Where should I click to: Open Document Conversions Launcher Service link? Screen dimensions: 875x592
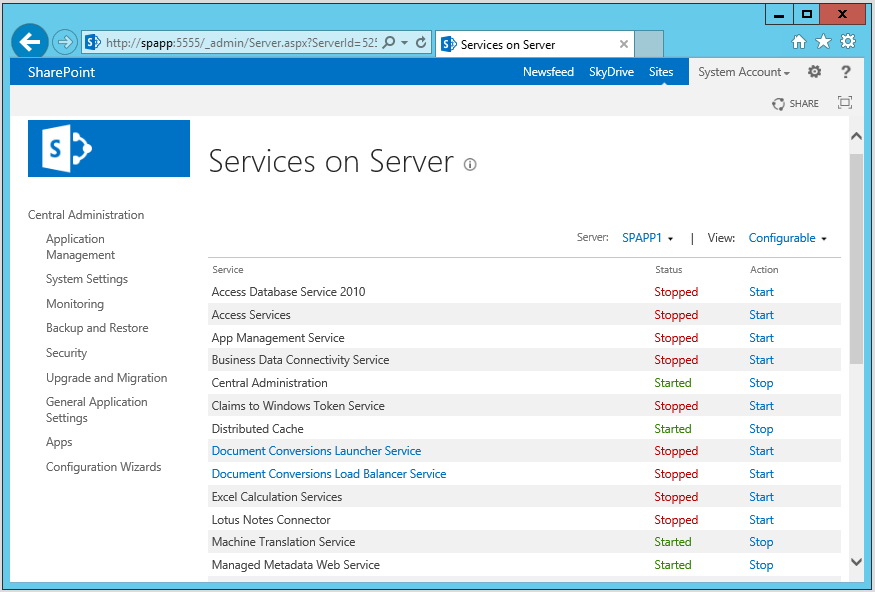coord(316,451)
